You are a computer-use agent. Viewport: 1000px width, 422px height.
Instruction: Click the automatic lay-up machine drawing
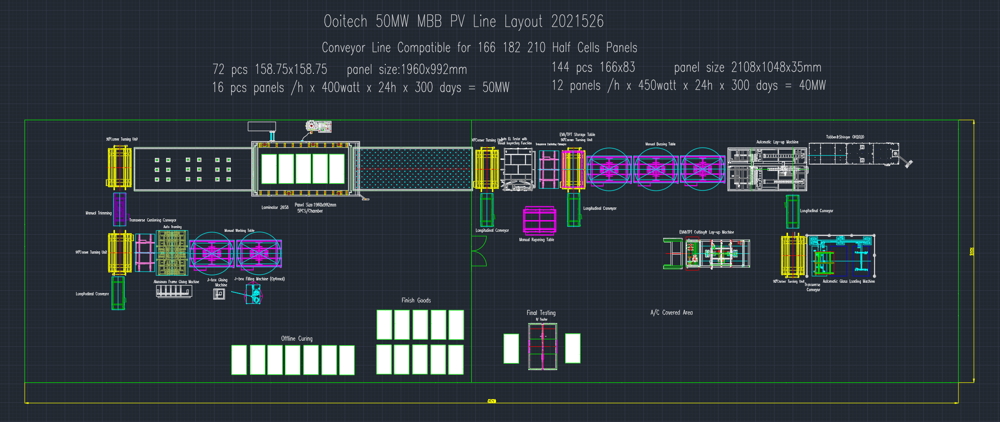767,168
